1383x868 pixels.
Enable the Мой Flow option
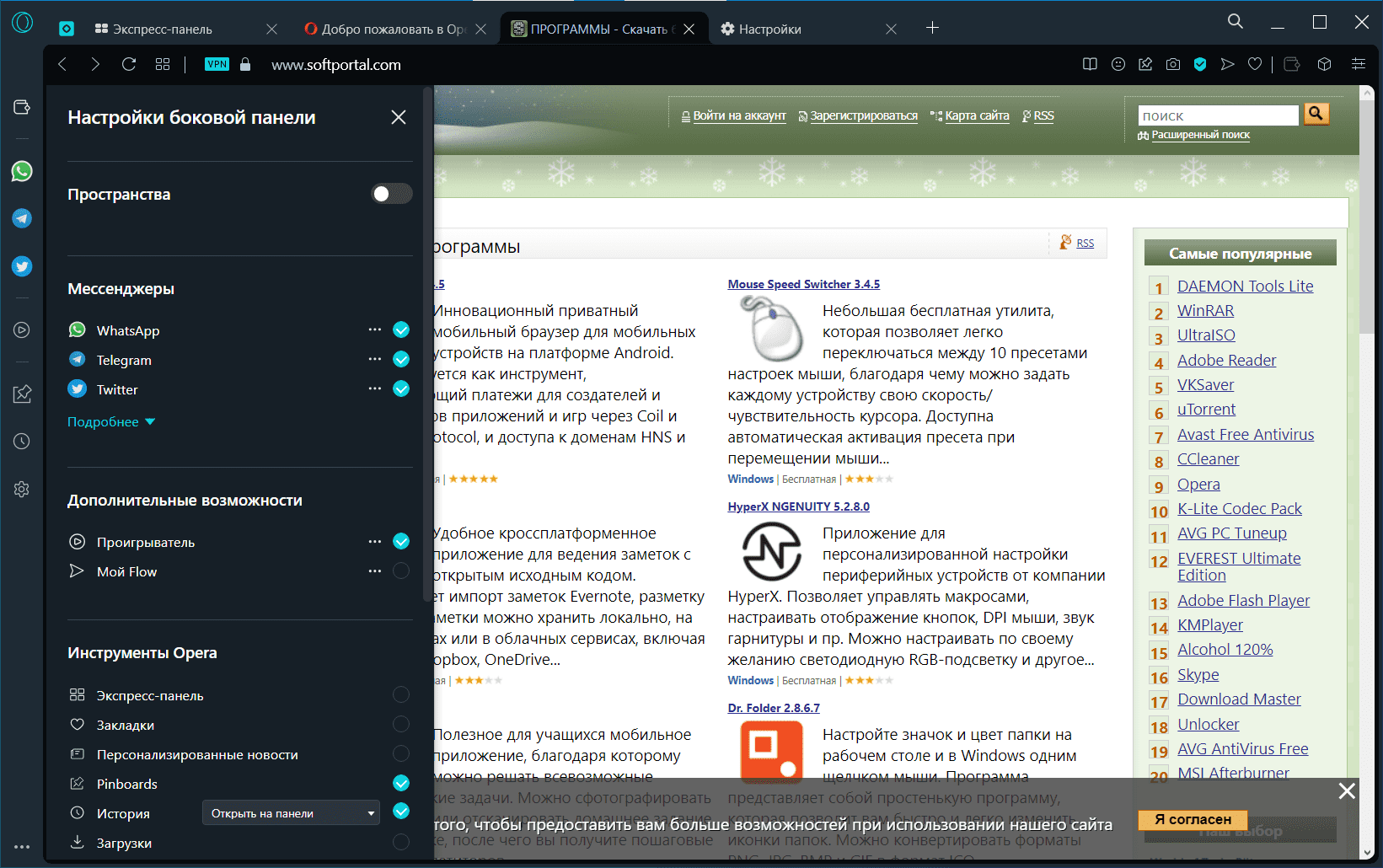click(401, 571)
